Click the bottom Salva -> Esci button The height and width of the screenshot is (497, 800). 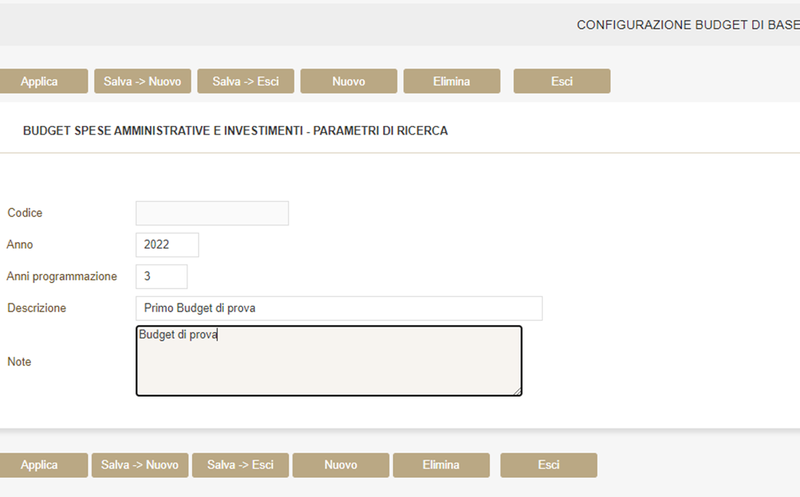click(x=240, y=465)
